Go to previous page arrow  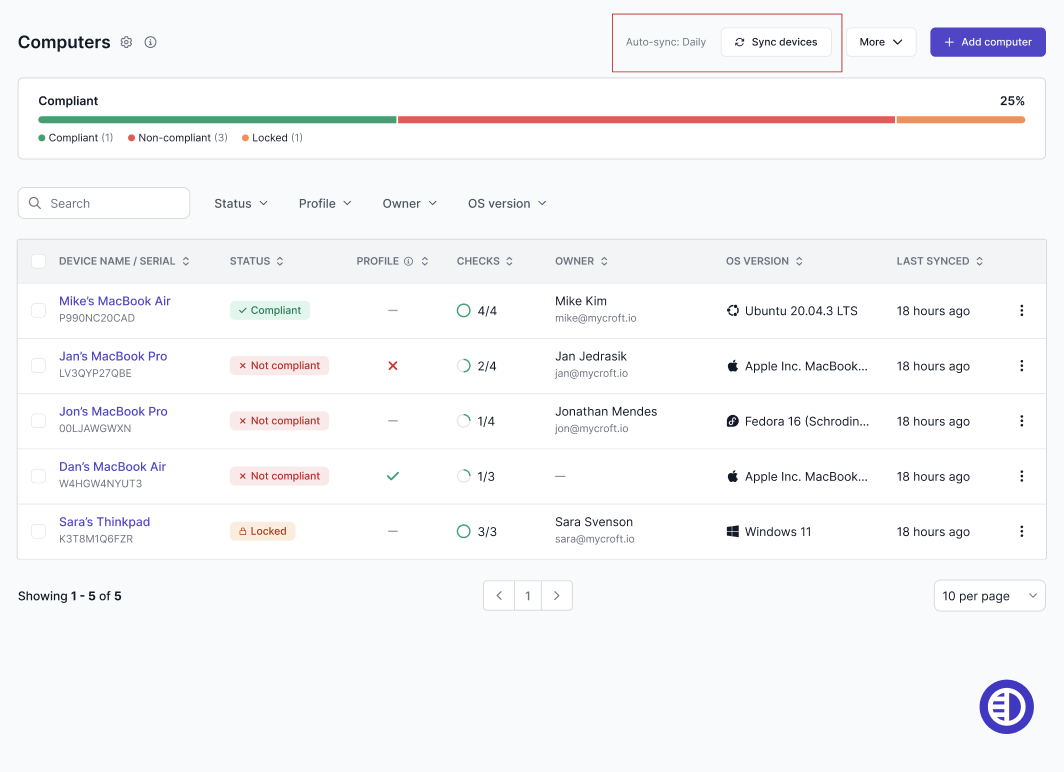(499, 596)
